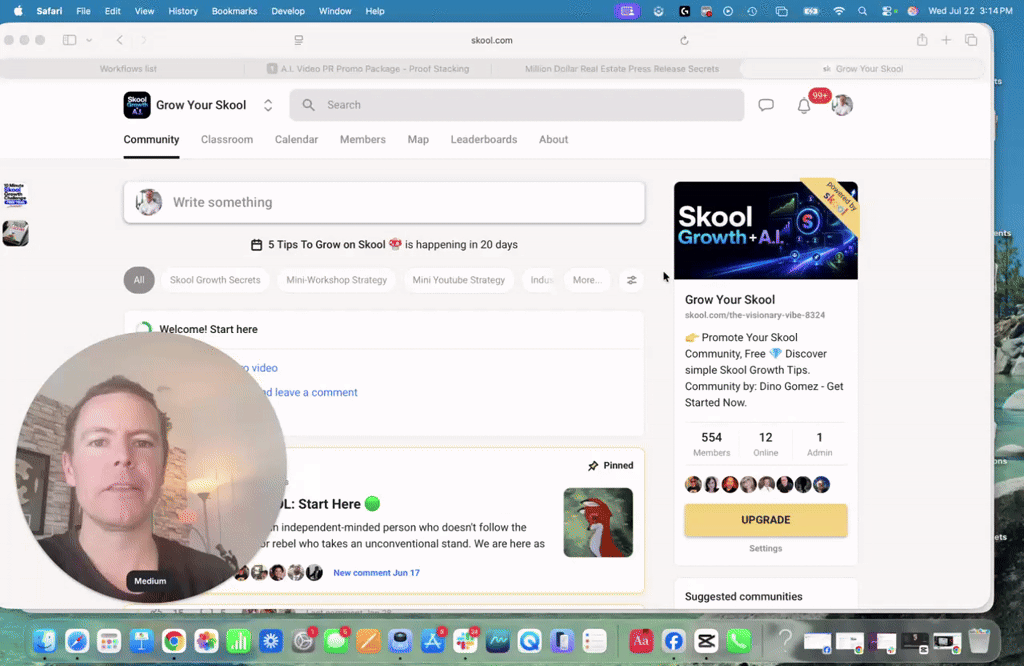Open the sidebar dropdown chevron in Safari
The image size is (1024, 666).
[89, 40]
